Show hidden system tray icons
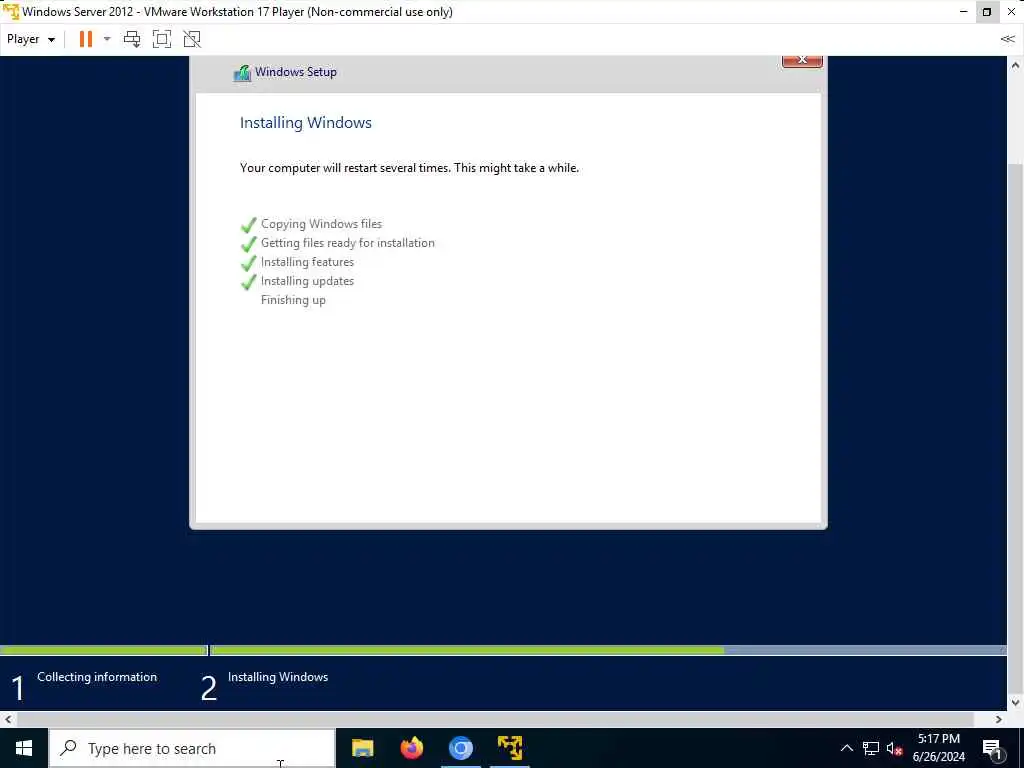Image resolution: width=1024 pixels, height=768 pixels. click(846, 748)
